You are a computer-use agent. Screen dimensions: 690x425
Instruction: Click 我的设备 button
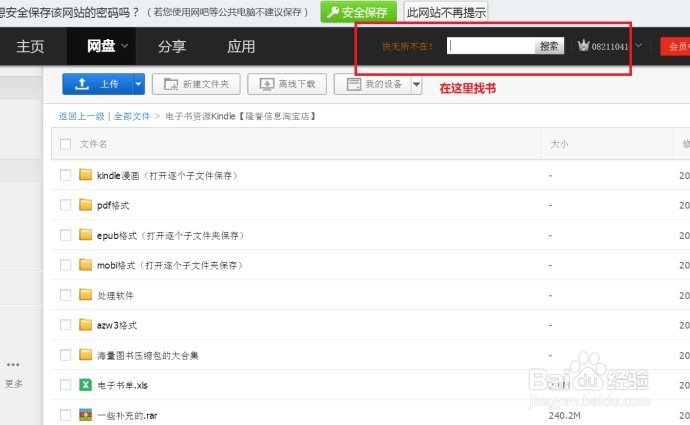tap(373, 84)
